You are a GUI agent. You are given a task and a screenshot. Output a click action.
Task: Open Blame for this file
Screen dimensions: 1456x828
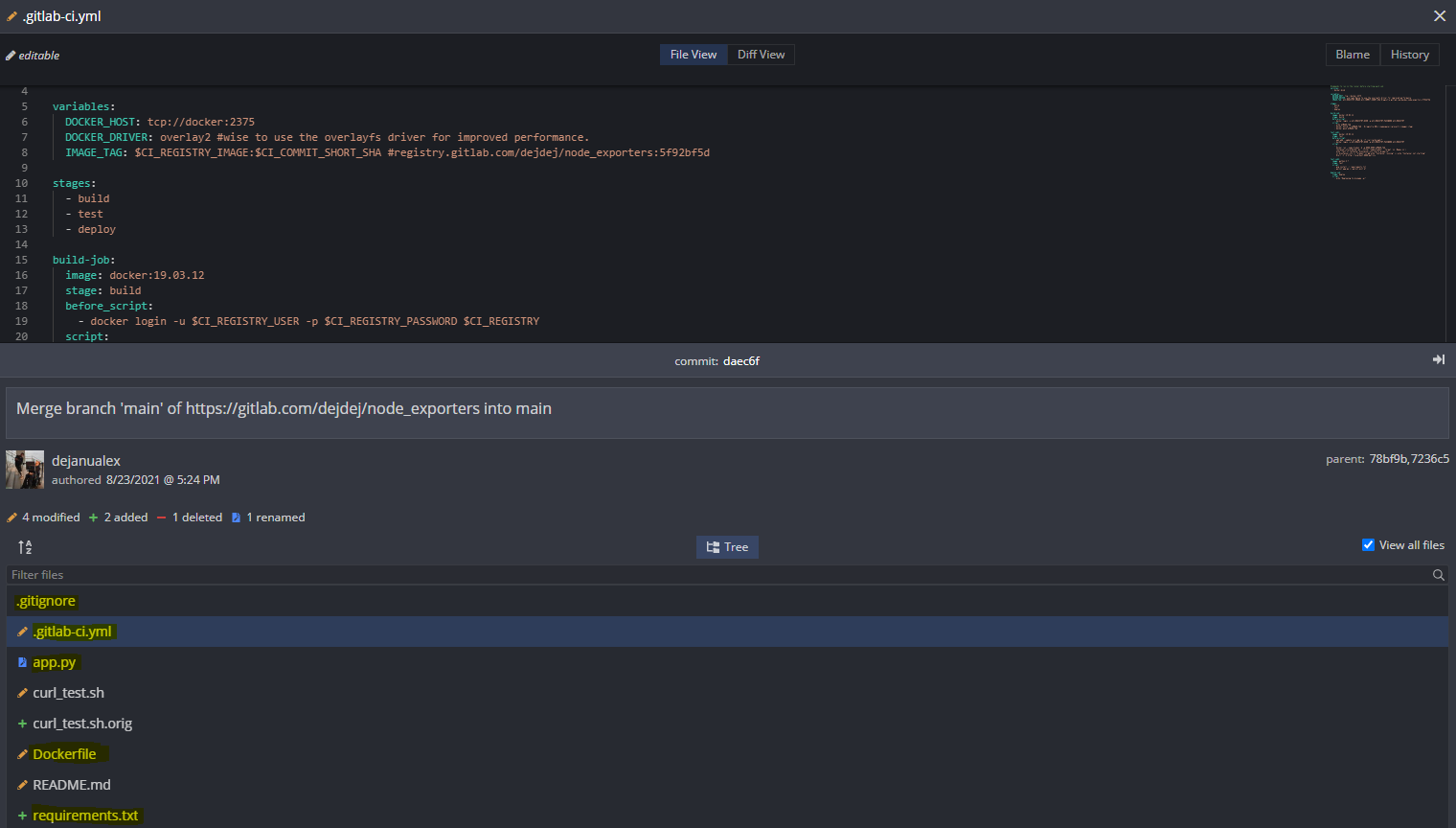point(1353,55)
